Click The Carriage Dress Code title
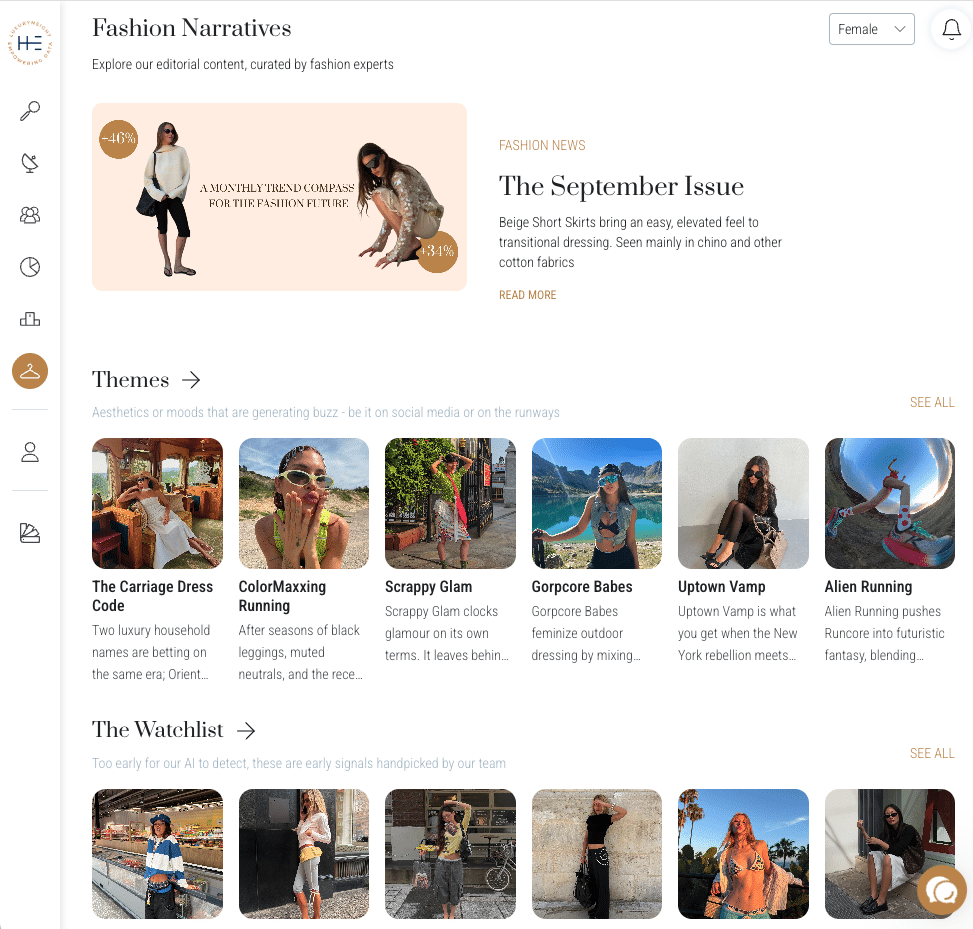Image resolution: width=973 pixels, height=929 pixels. (153, 596)
